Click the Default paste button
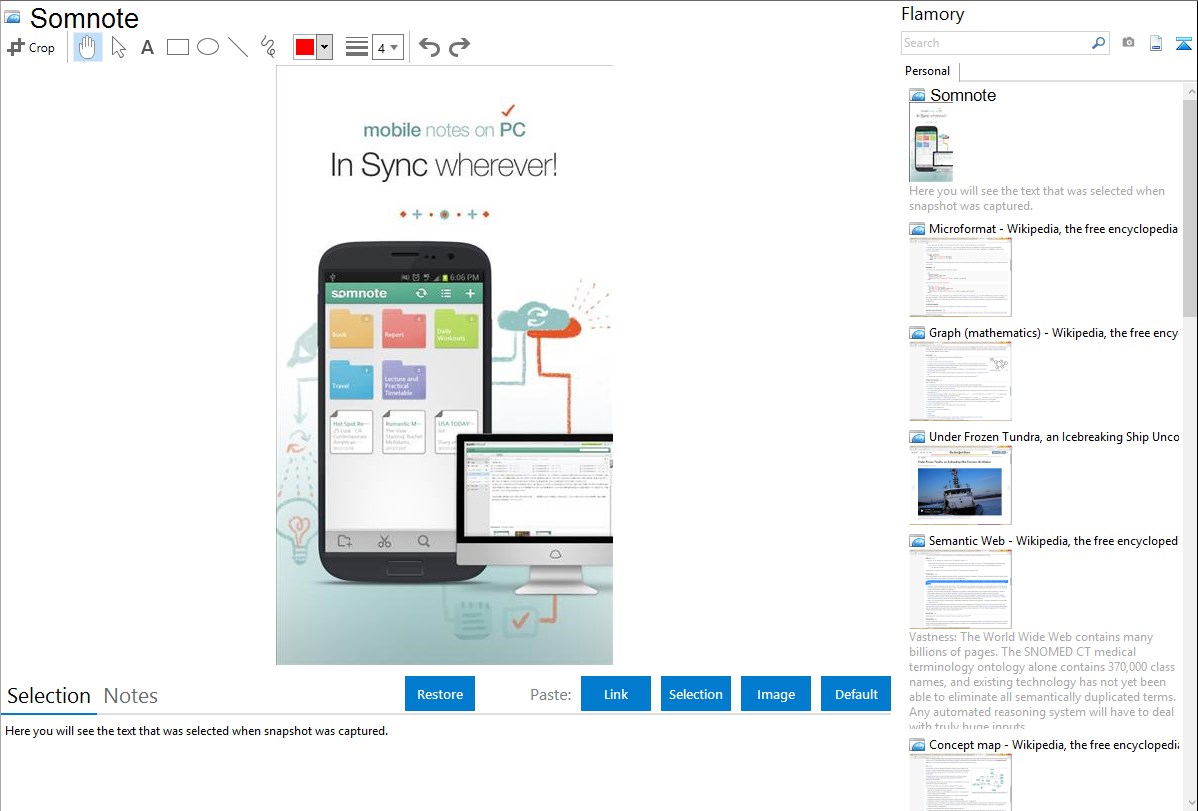1198x811 pixels. tap(856, 694)
